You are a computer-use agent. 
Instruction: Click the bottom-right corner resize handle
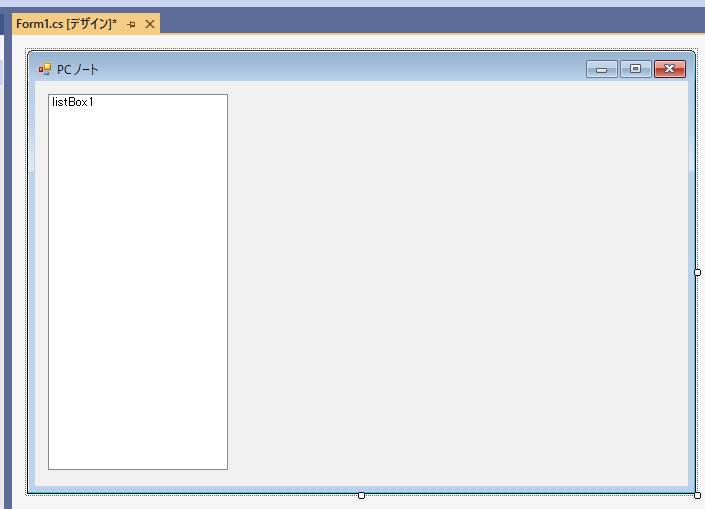[x=697, y=495]
